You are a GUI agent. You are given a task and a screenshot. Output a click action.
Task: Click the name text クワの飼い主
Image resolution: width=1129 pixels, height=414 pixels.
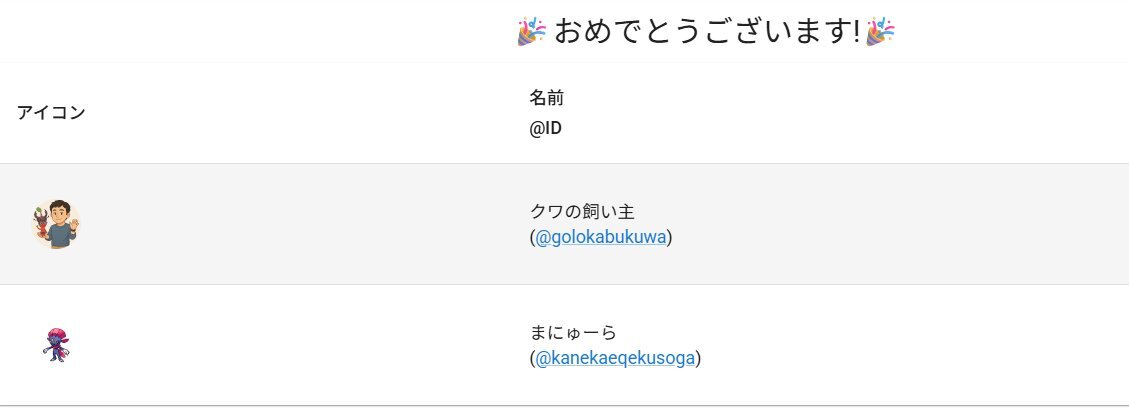coord(582,211)
